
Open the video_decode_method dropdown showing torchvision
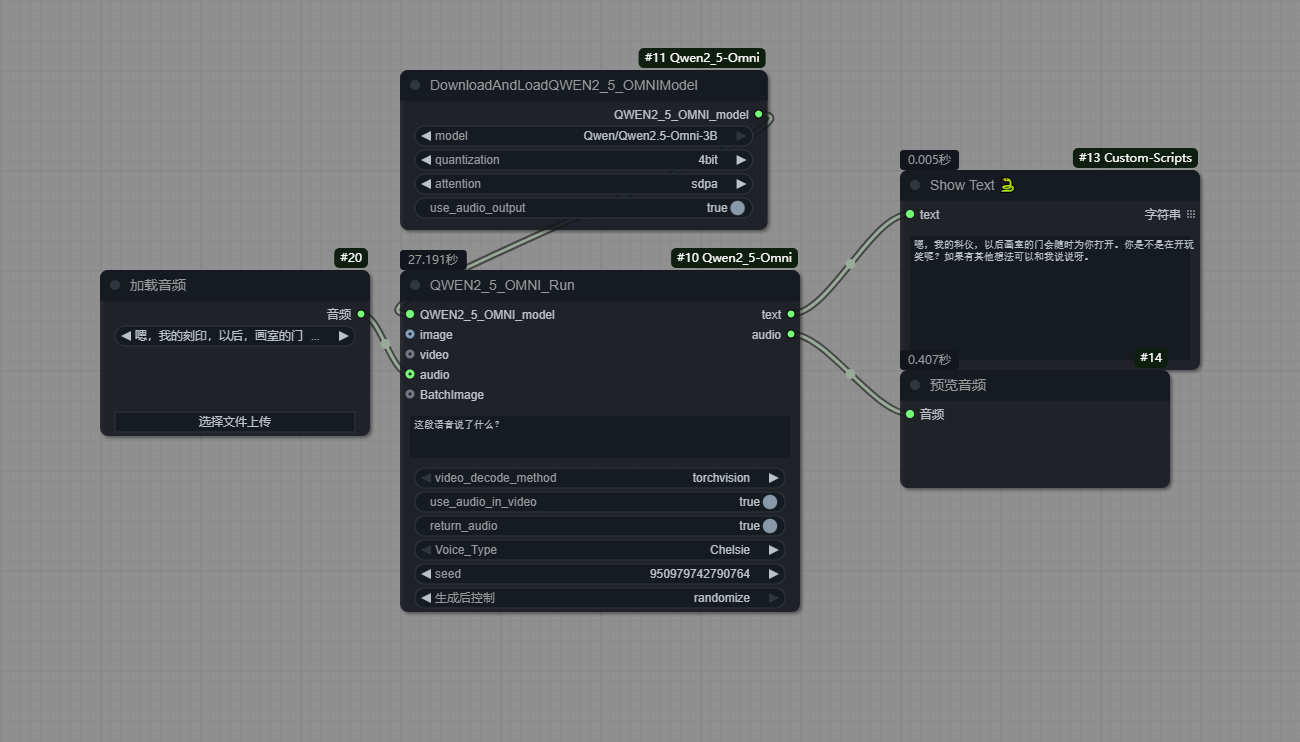point(600,478)
